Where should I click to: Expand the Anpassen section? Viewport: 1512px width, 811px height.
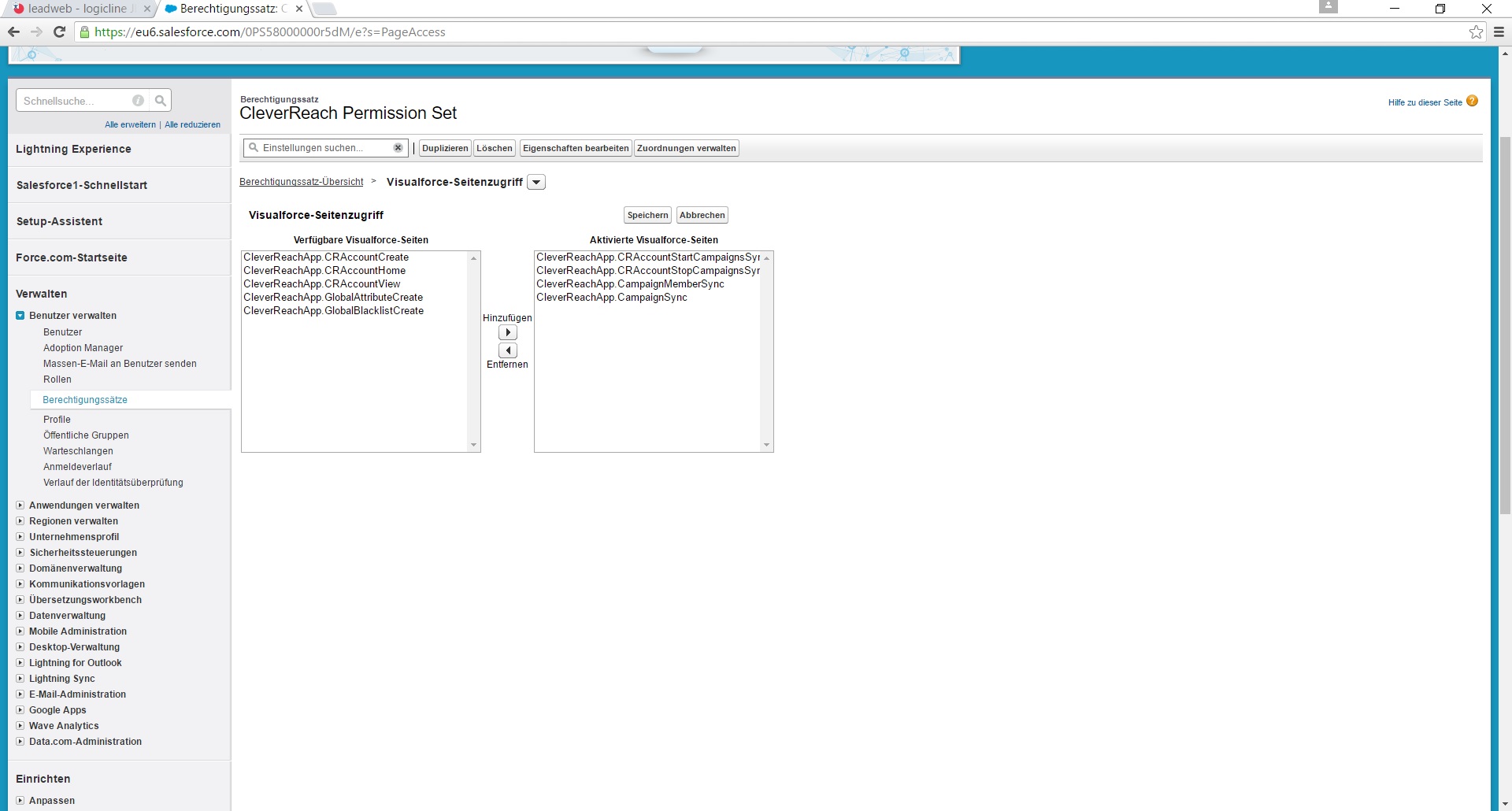20,800
